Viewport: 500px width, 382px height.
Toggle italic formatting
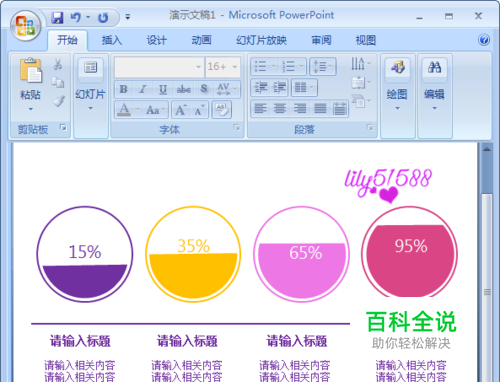(x=143, y=89)
